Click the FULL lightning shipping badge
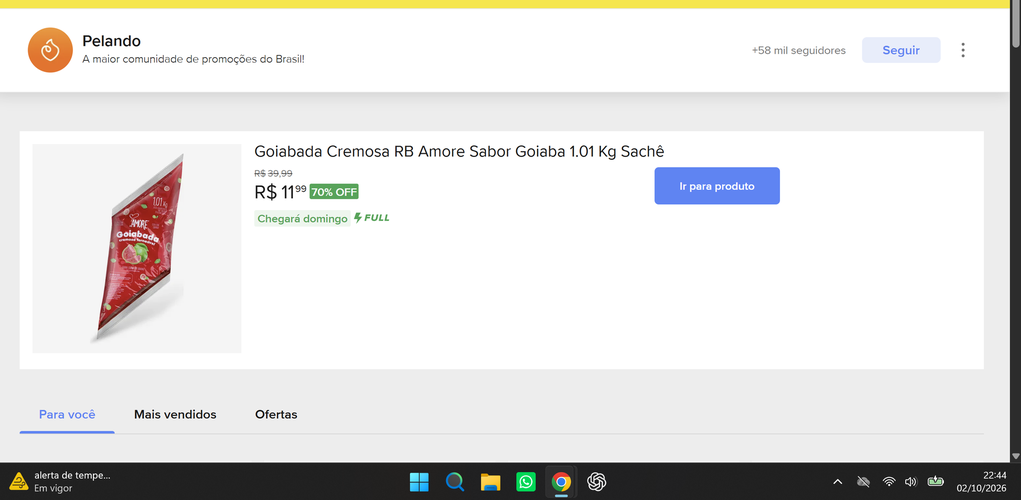This screenshot has width=1021, height=500. [372, 218]
